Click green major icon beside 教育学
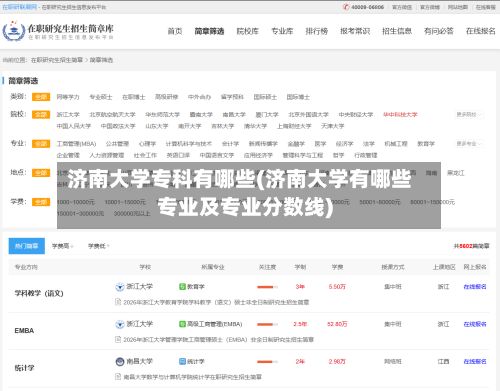The image size is (500, 391). (182, 287)
